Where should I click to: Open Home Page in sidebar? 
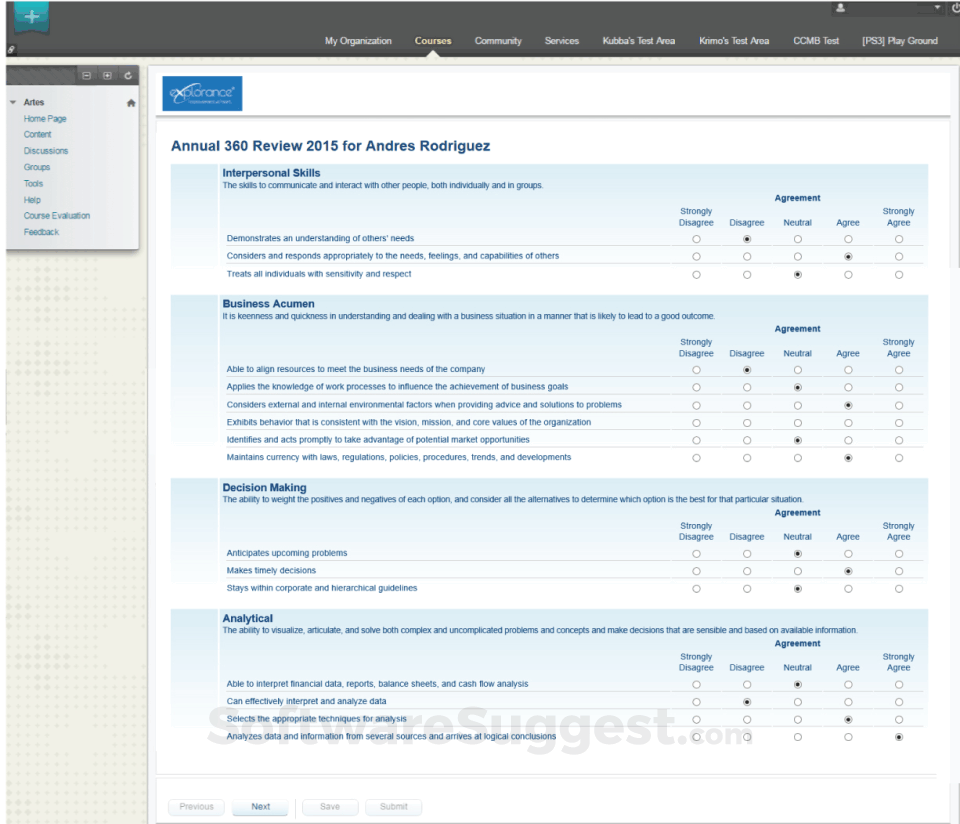pyautogui.click(x=45, y=119)
